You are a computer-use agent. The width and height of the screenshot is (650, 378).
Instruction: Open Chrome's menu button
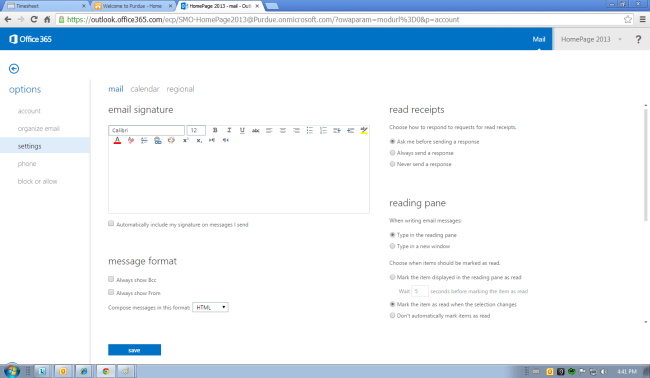(643, 19)
